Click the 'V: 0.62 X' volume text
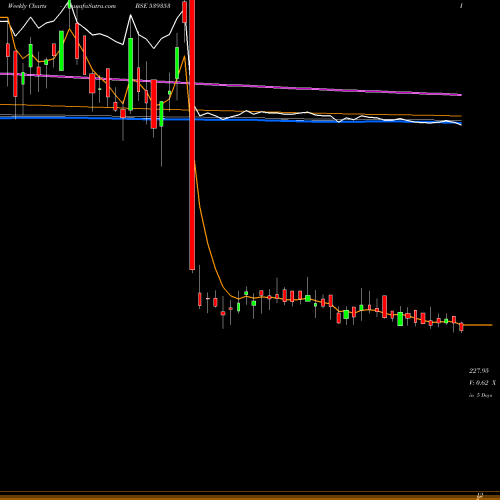The width and height of the screenshot is (500, 500). coord(482,383)
